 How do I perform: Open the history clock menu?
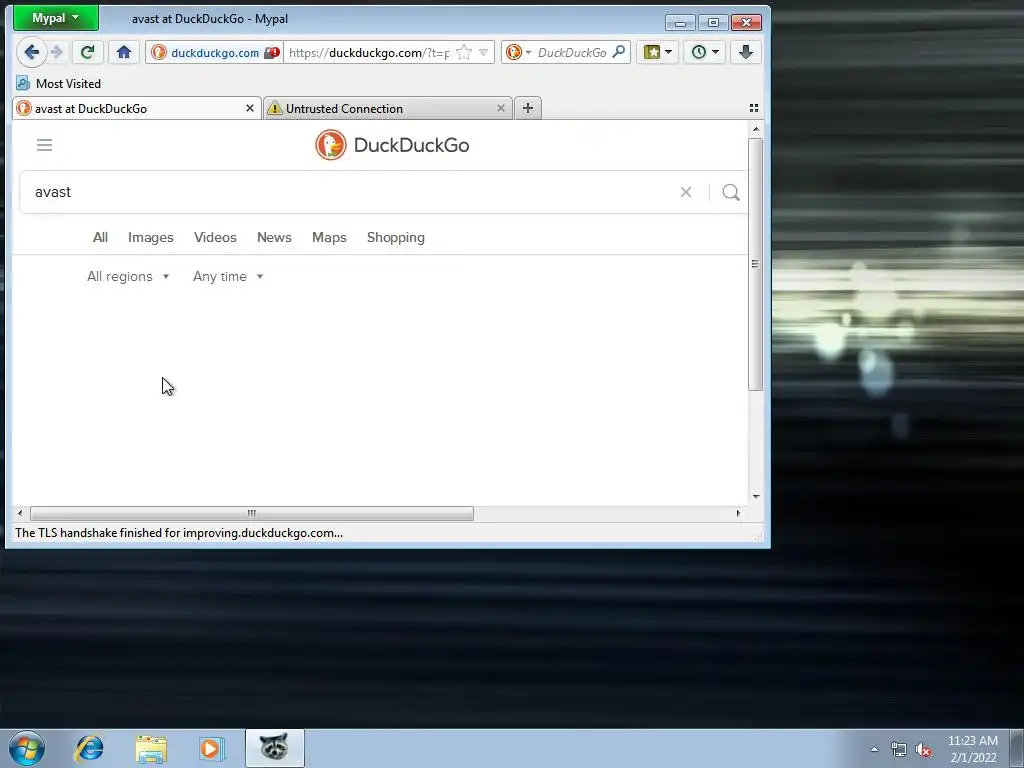pos(705,52)
